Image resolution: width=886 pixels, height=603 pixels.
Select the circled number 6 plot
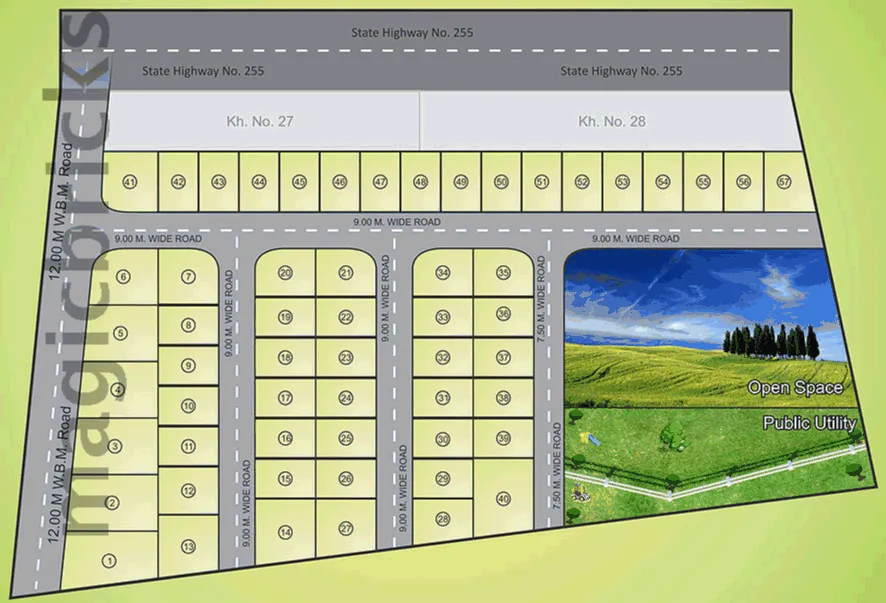pos(124,277)
